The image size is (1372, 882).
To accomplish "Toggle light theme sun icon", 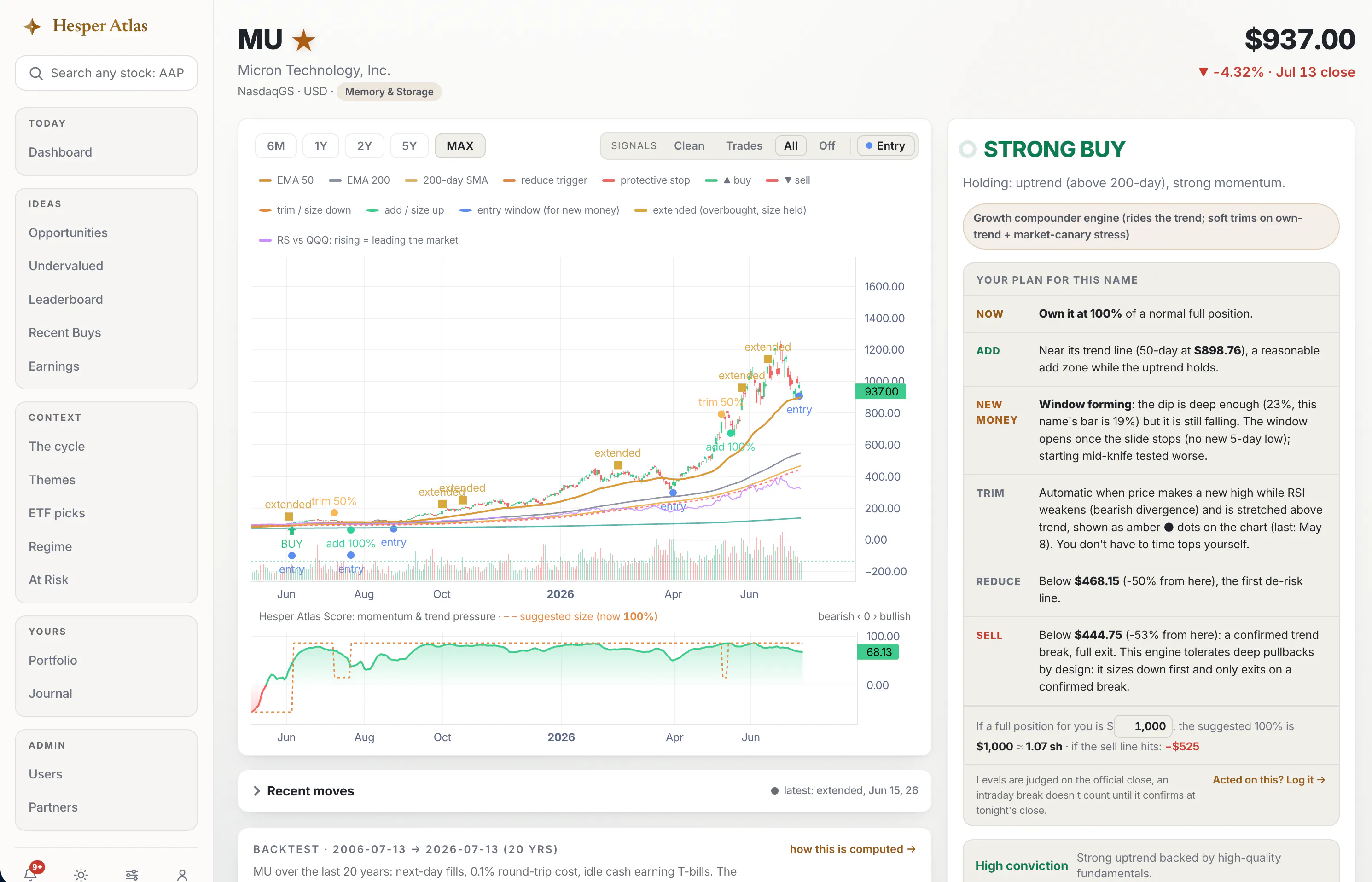I will pos(81,875).
